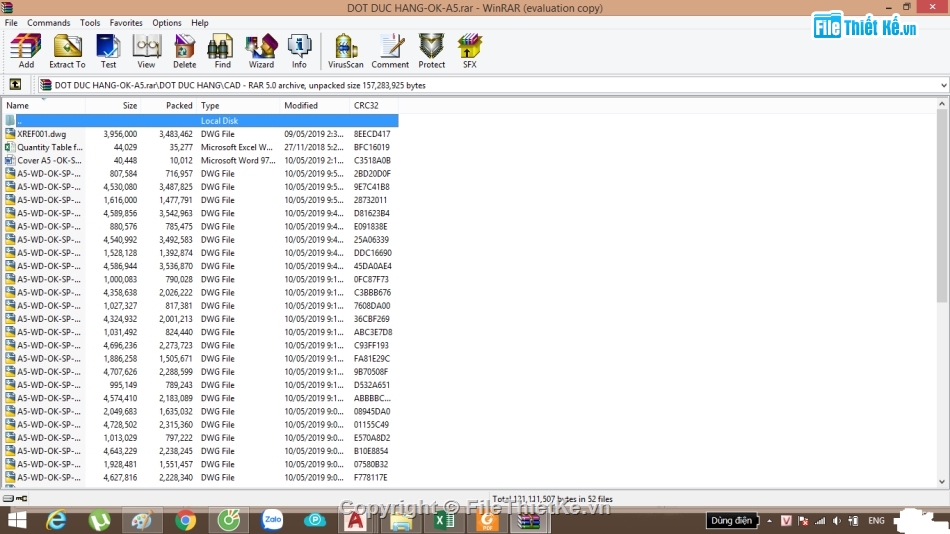
Task: Click the Protect archive icon
Action: coord(431,51)
